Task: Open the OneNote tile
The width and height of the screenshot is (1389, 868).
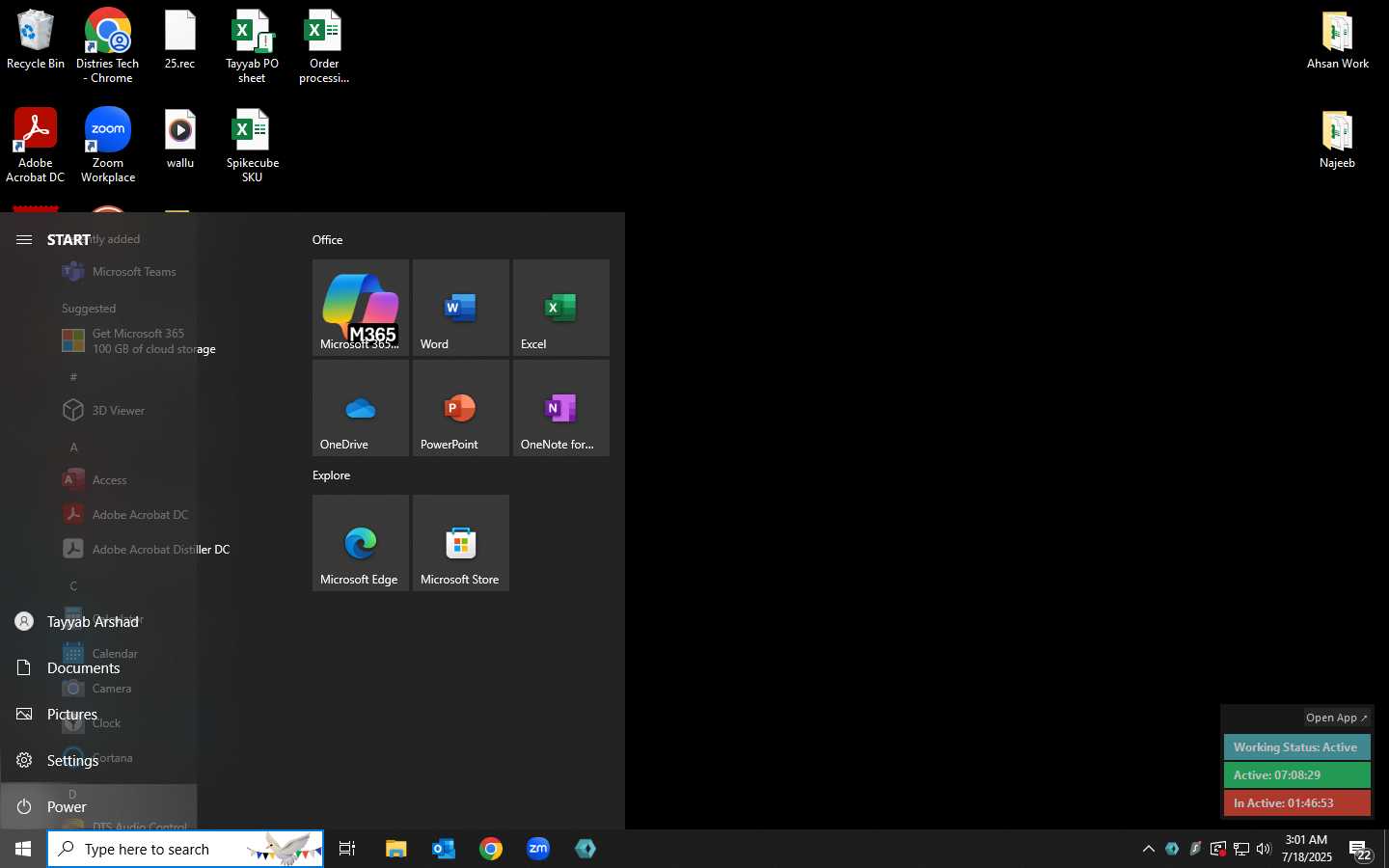Action: point(561,408)
